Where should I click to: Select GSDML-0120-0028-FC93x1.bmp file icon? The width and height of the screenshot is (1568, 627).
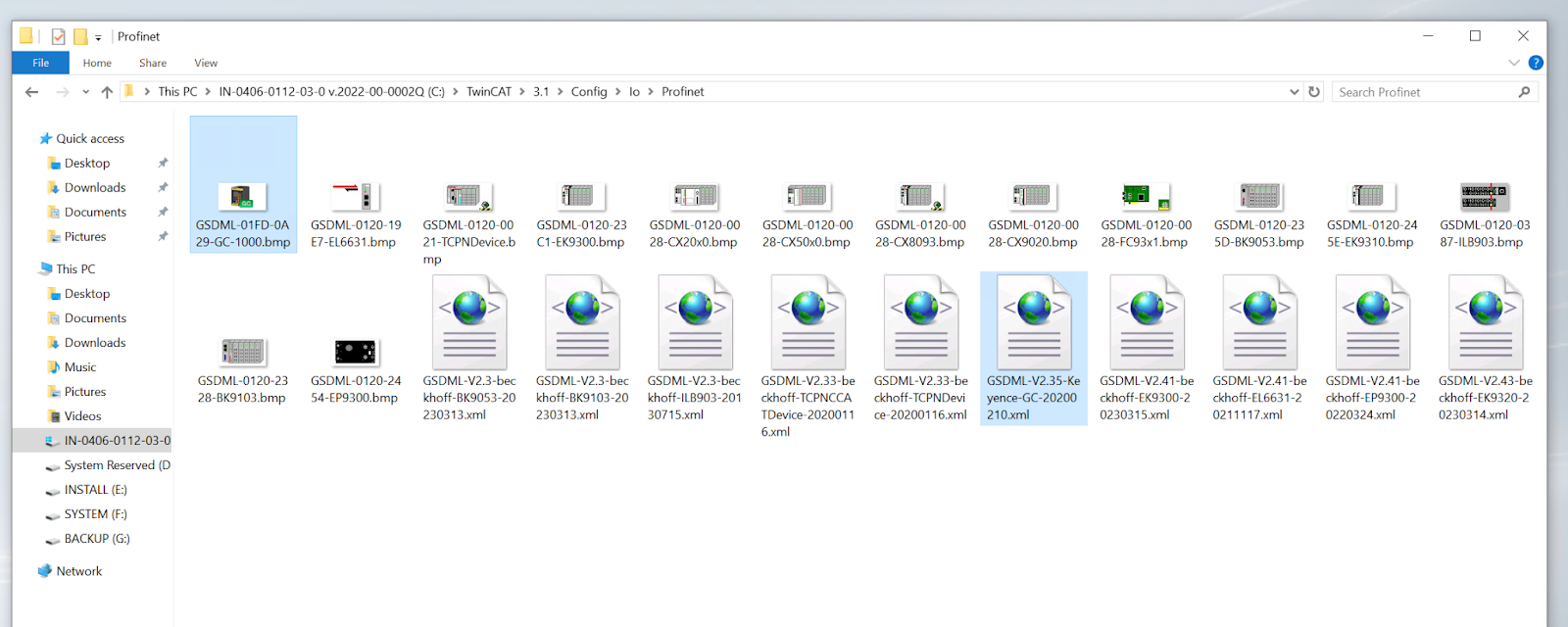click(1147, 197)
